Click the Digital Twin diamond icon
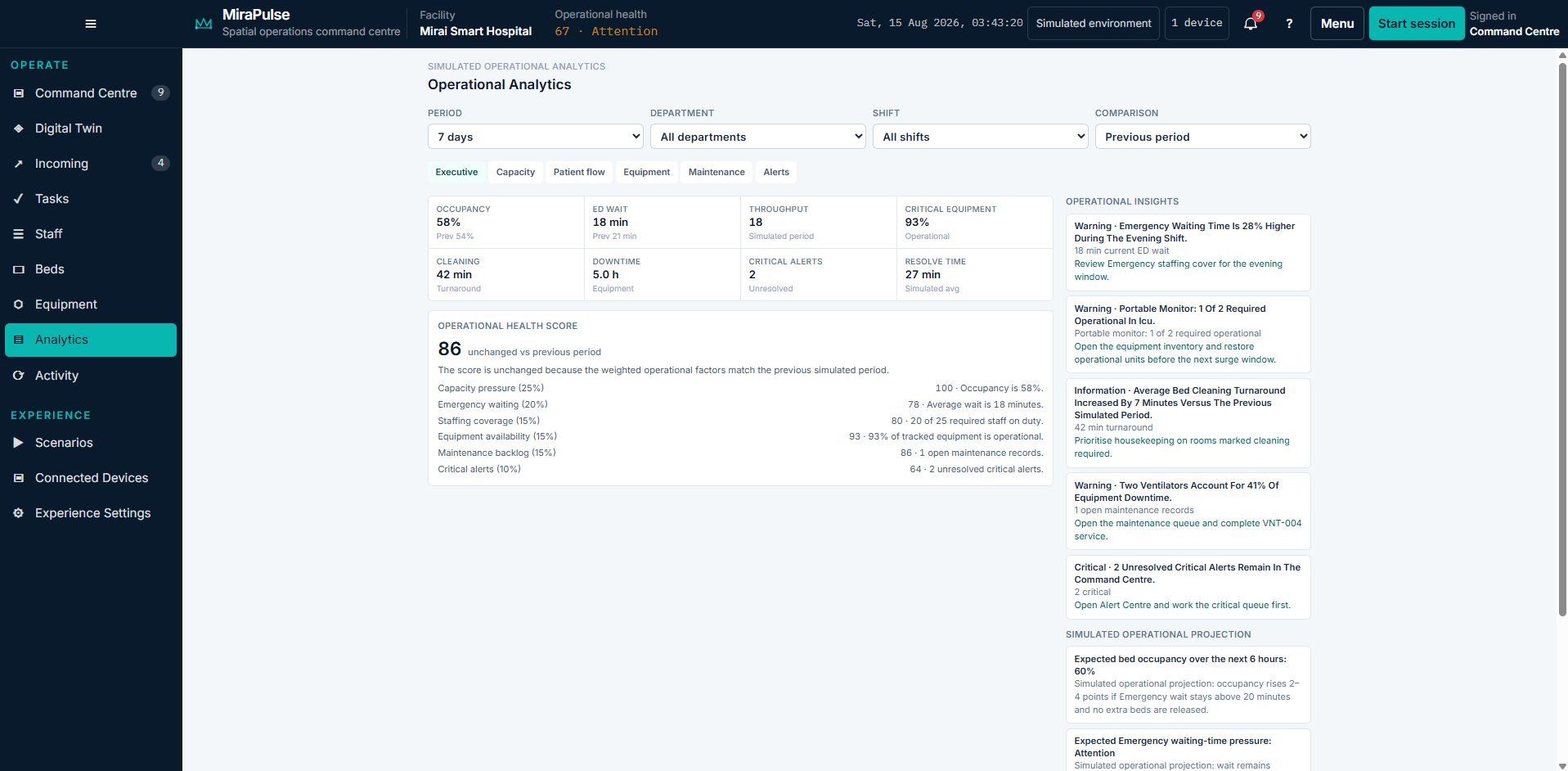Image resolution: width=1568 pixels, height=771 pixels. pyautogui.click(x=19, y=128)
